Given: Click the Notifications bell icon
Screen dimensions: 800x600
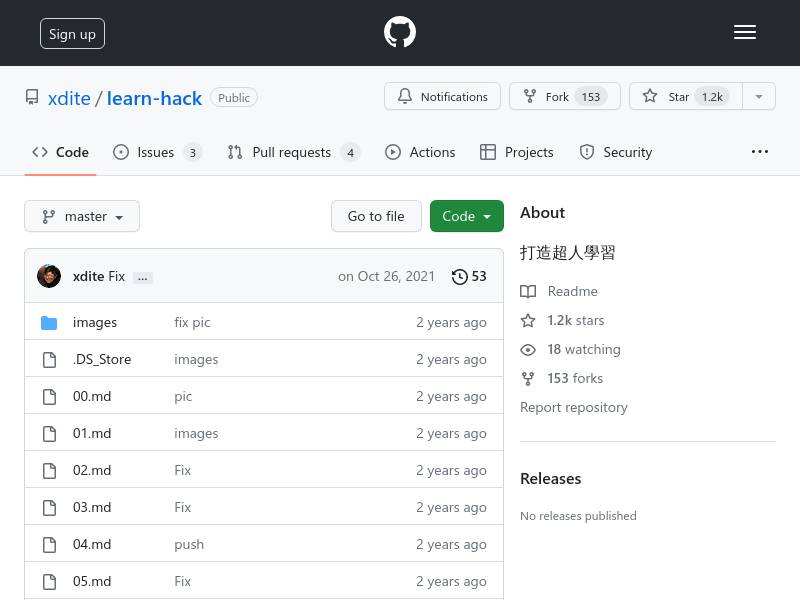Looking at the screenshot, I should coord(405,96).
